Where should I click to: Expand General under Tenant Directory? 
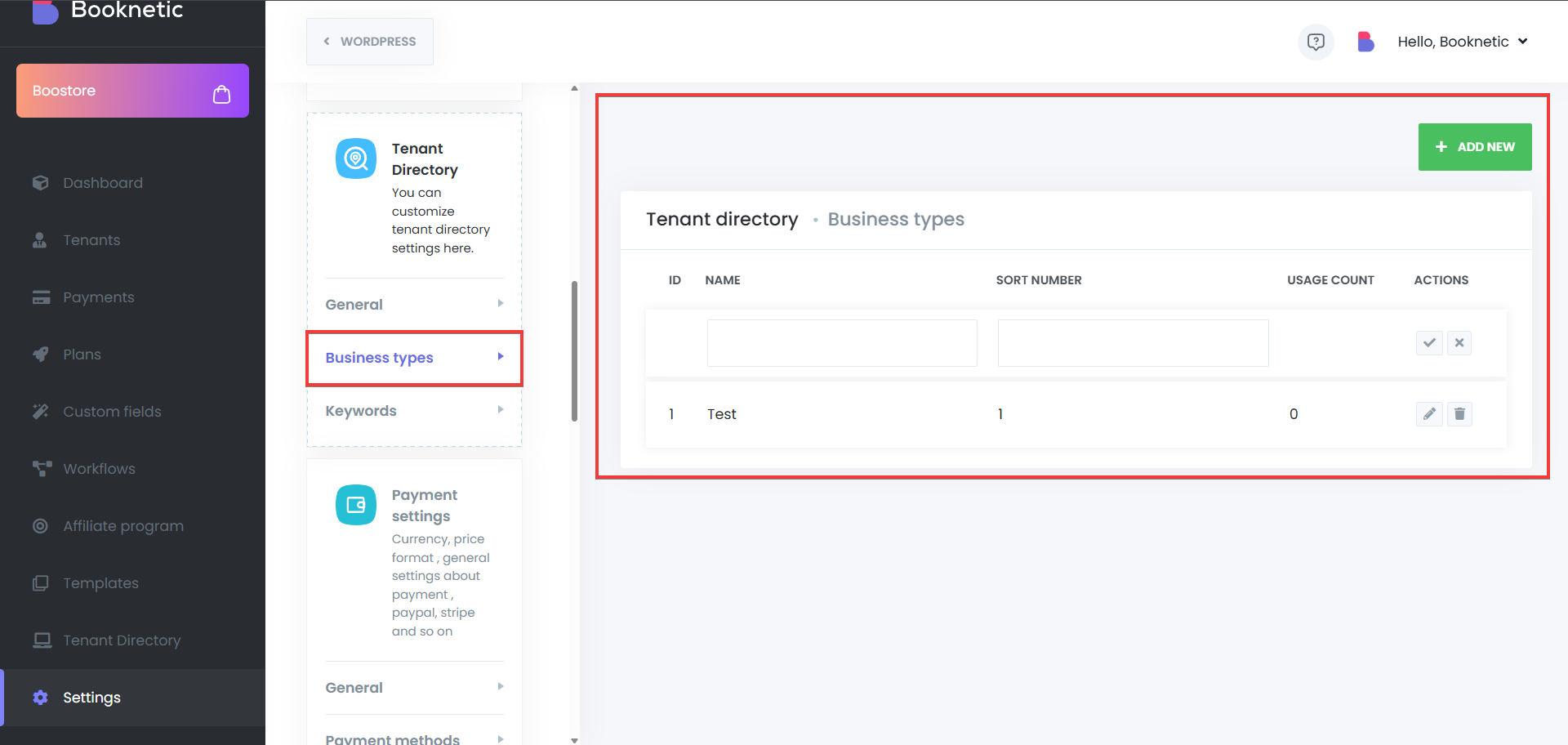tap(501, 304)
